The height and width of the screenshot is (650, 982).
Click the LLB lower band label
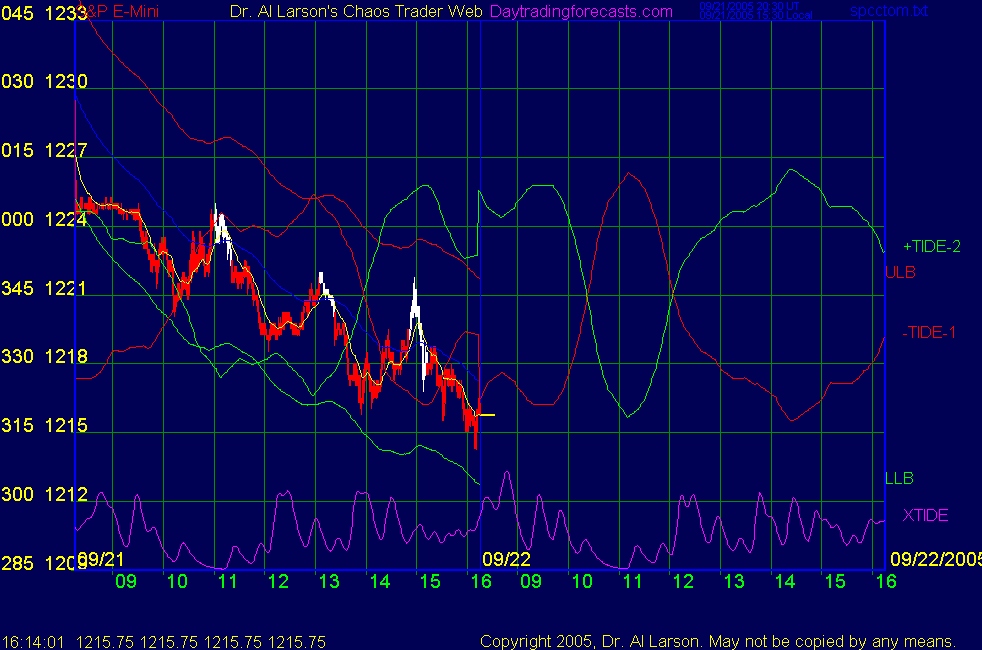tap(899, 478)
